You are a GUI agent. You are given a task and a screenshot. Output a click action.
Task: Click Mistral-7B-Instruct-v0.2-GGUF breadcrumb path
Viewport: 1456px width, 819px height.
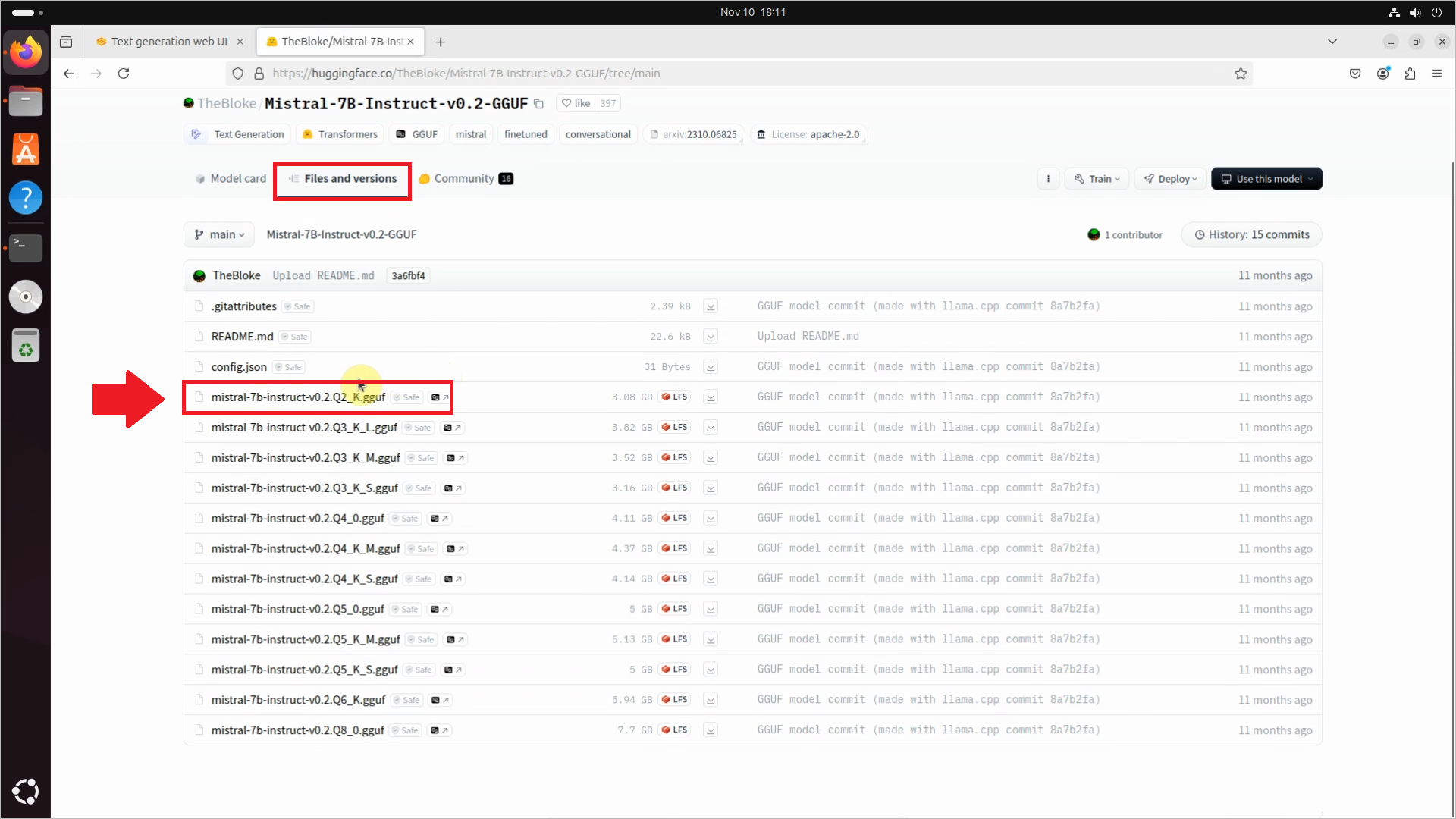341,235
